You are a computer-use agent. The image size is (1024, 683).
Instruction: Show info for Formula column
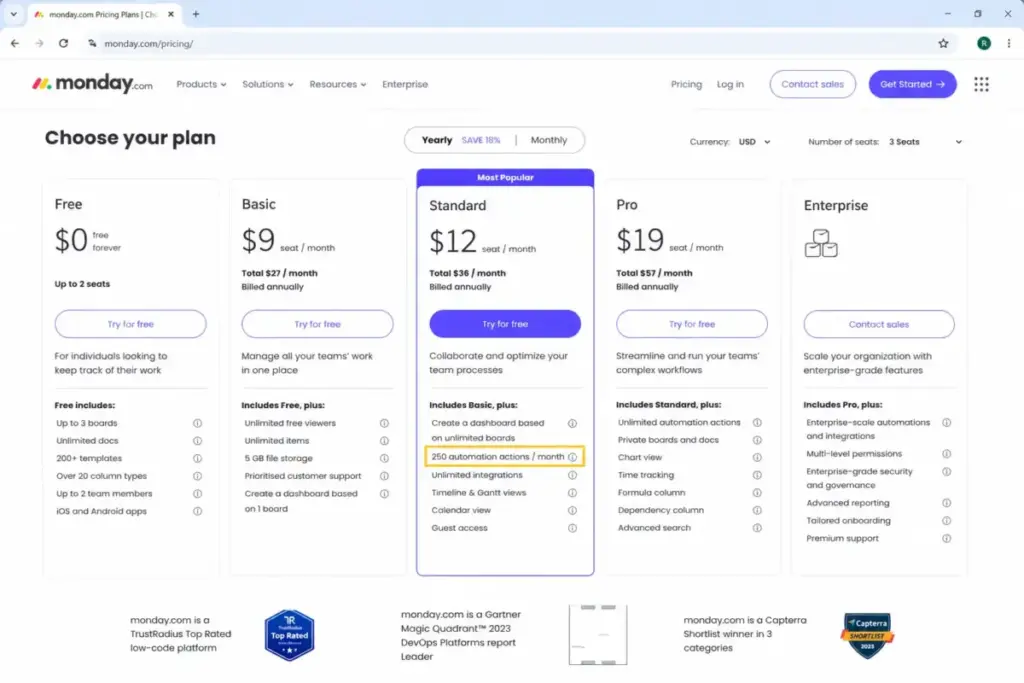[x=757, y=492]
